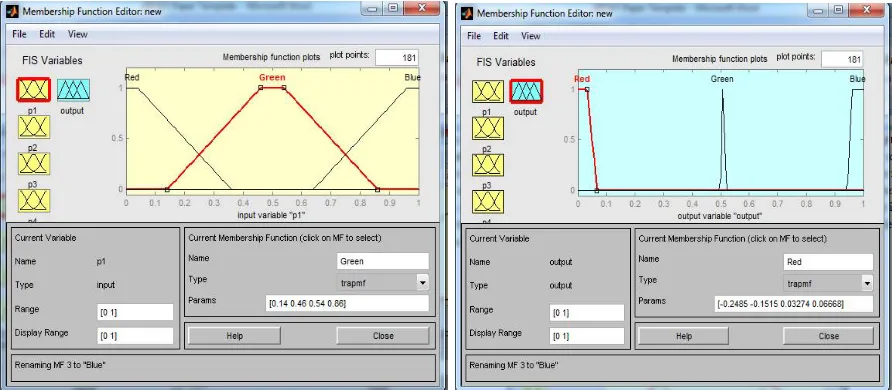This screenshot has width=892, height=390.
Task: Click the Close button in right window
Action: point(828,336)
